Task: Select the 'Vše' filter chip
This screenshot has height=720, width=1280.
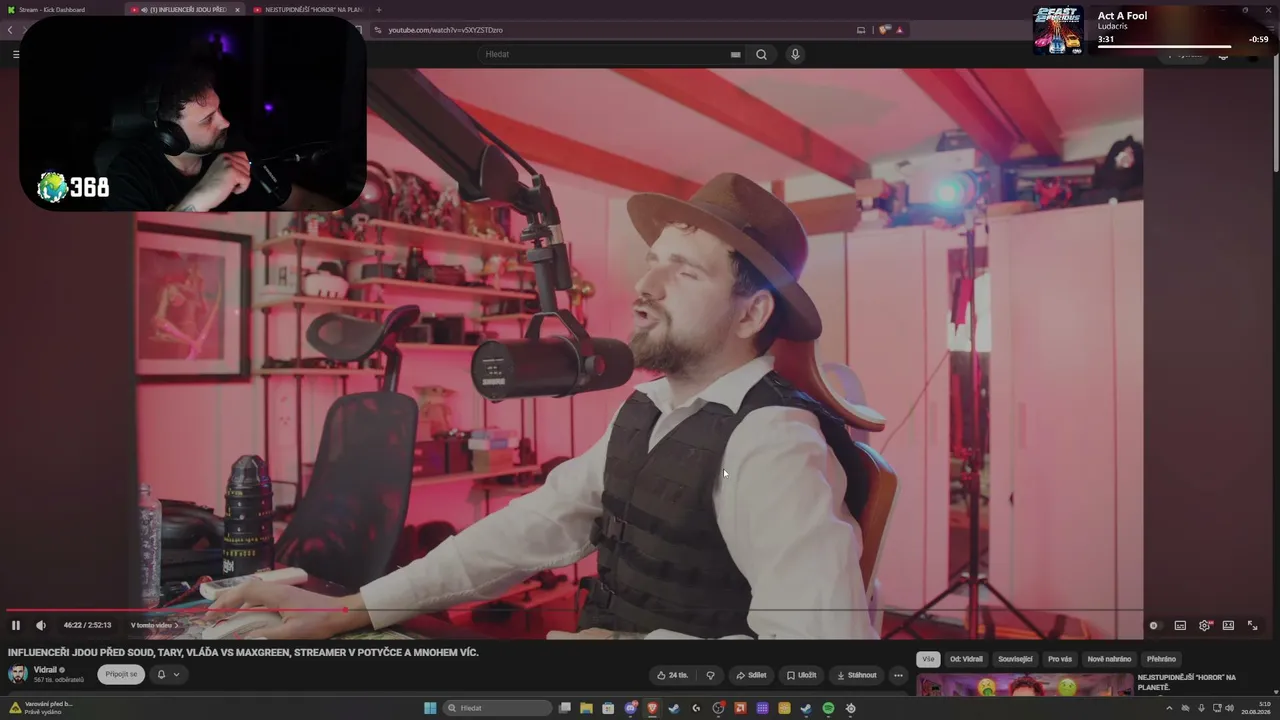Action: 929,659
